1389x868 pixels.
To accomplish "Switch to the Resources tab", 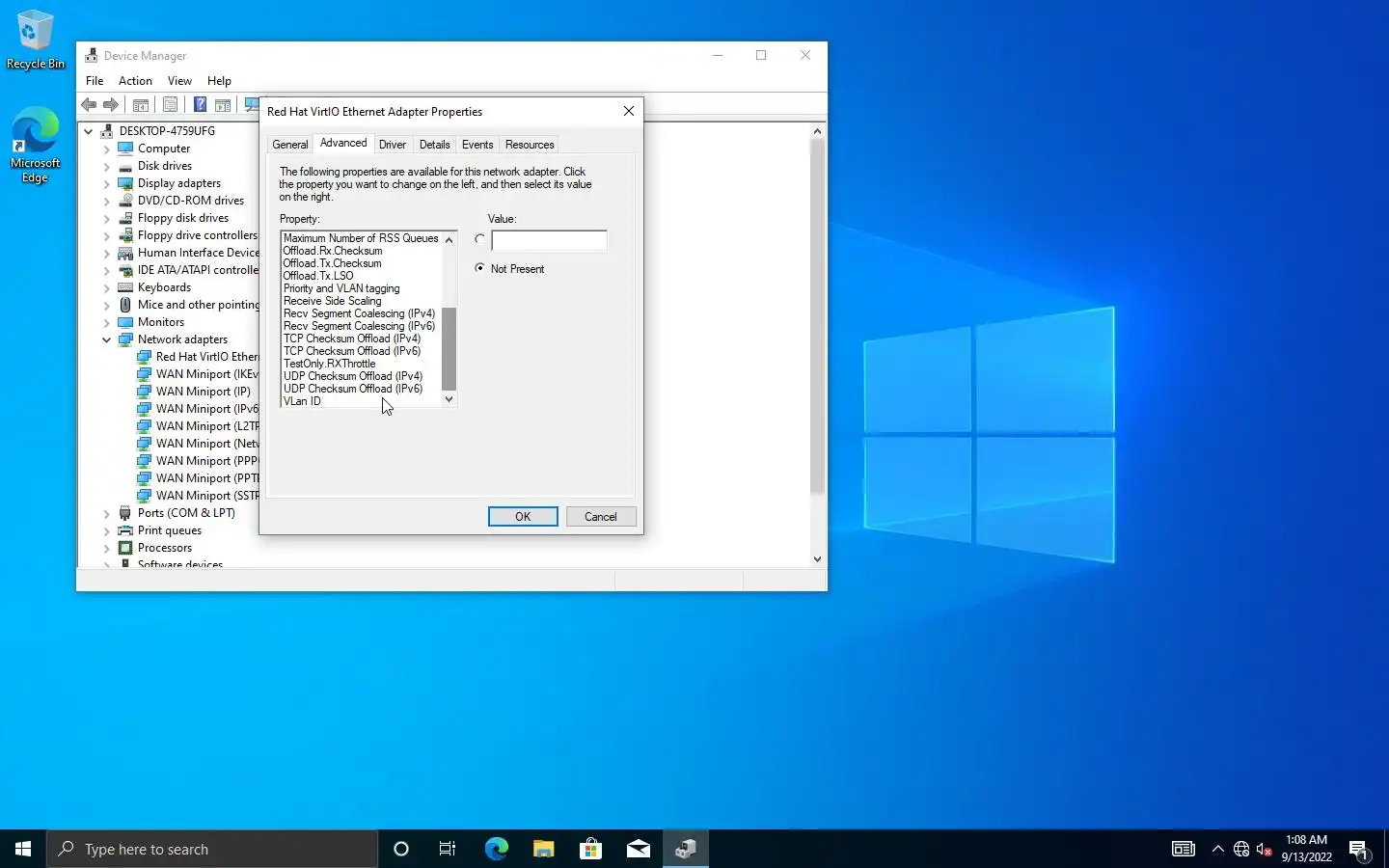I will tap(530, 145).
